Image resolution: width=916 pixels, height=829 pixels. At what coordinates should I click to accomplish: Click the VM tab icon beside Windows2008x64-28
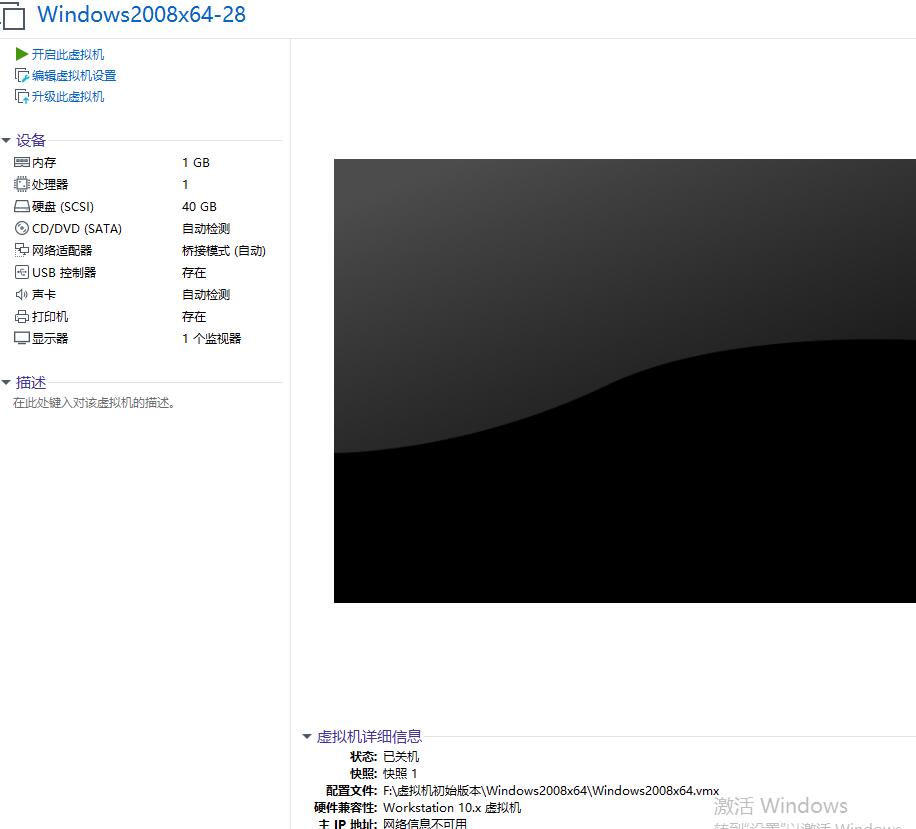coord(13,16)
